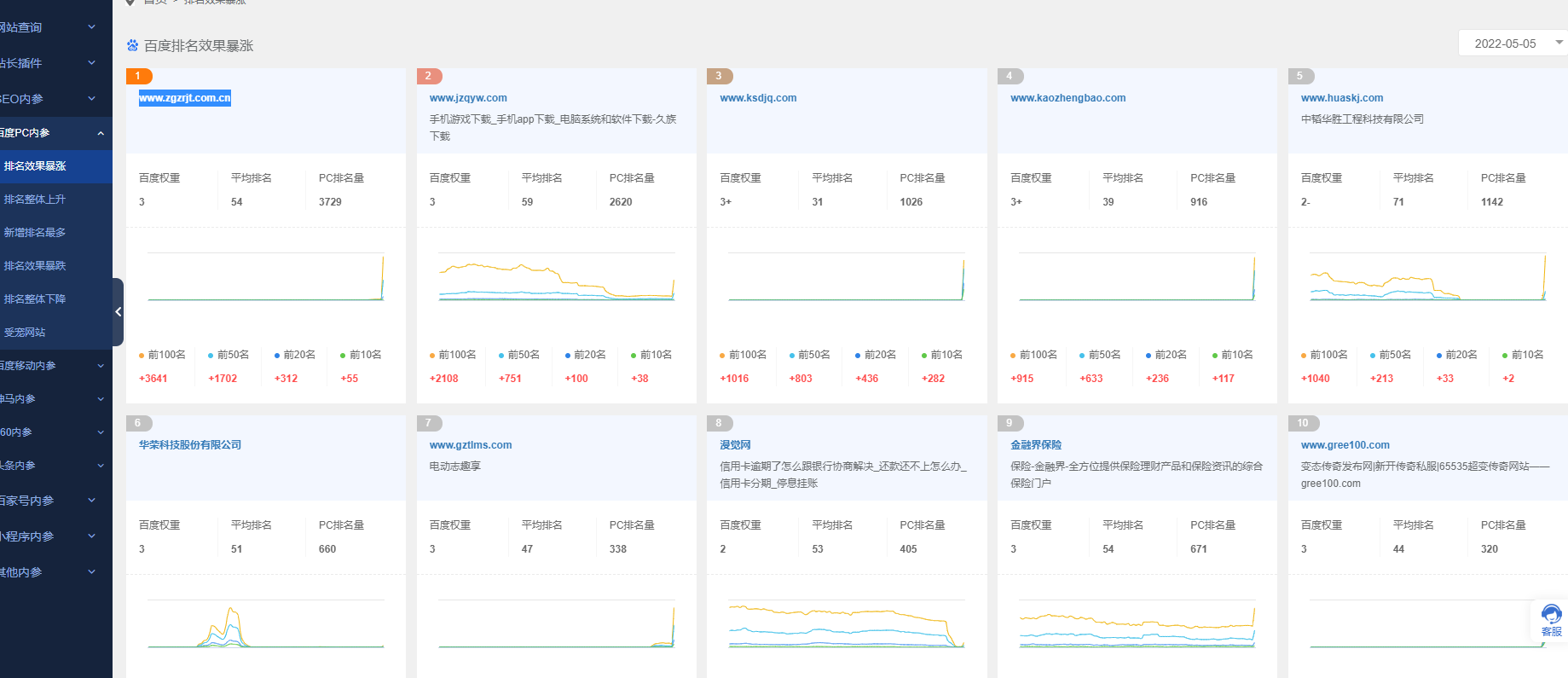The height and width of the screenshot is (678, 1568).
Task: Expand the 网站查询 menu
Action: pos(56,27)
